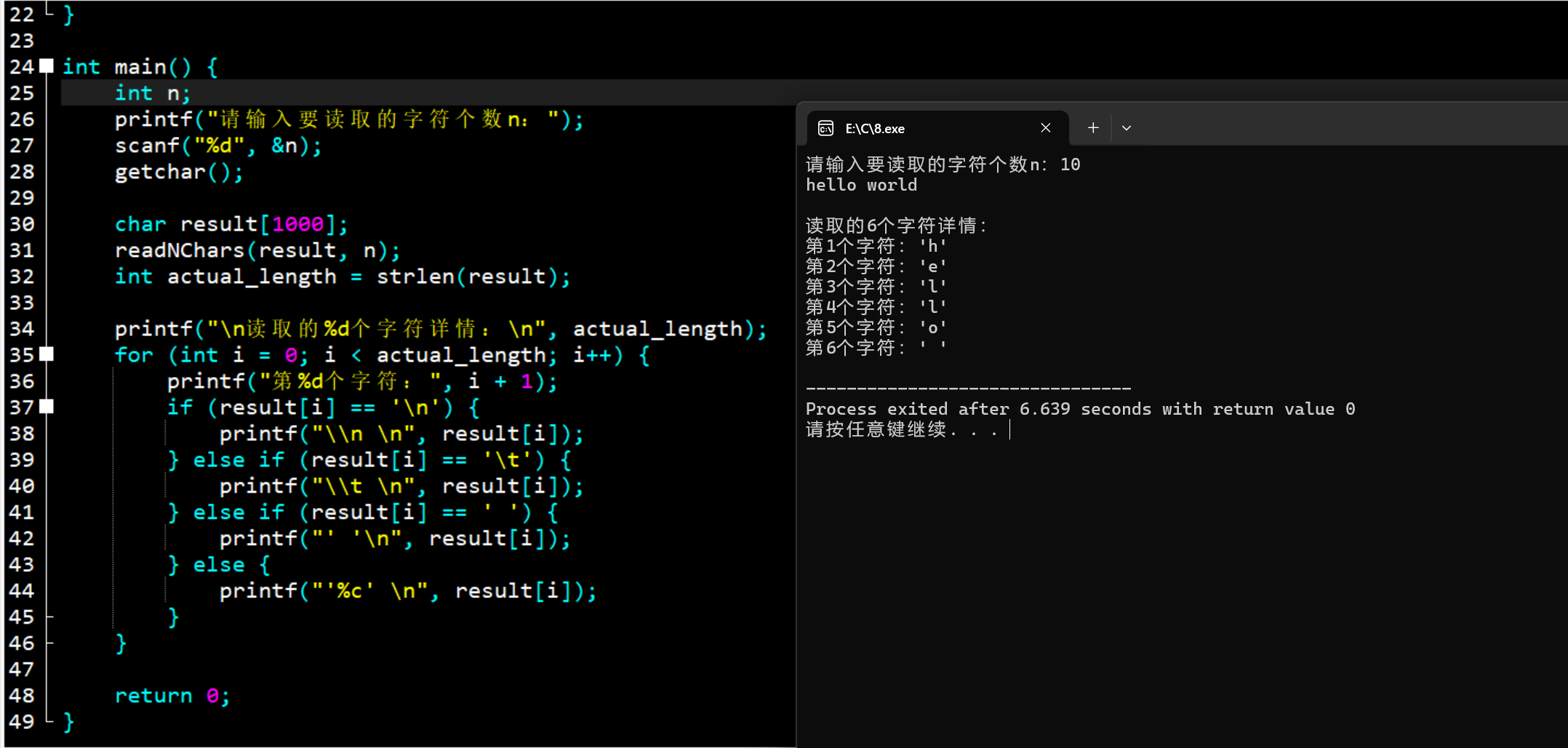The image size is (1568, 748).
Task: Click the command prompt icon on the terminal tab
Action: 826,128
